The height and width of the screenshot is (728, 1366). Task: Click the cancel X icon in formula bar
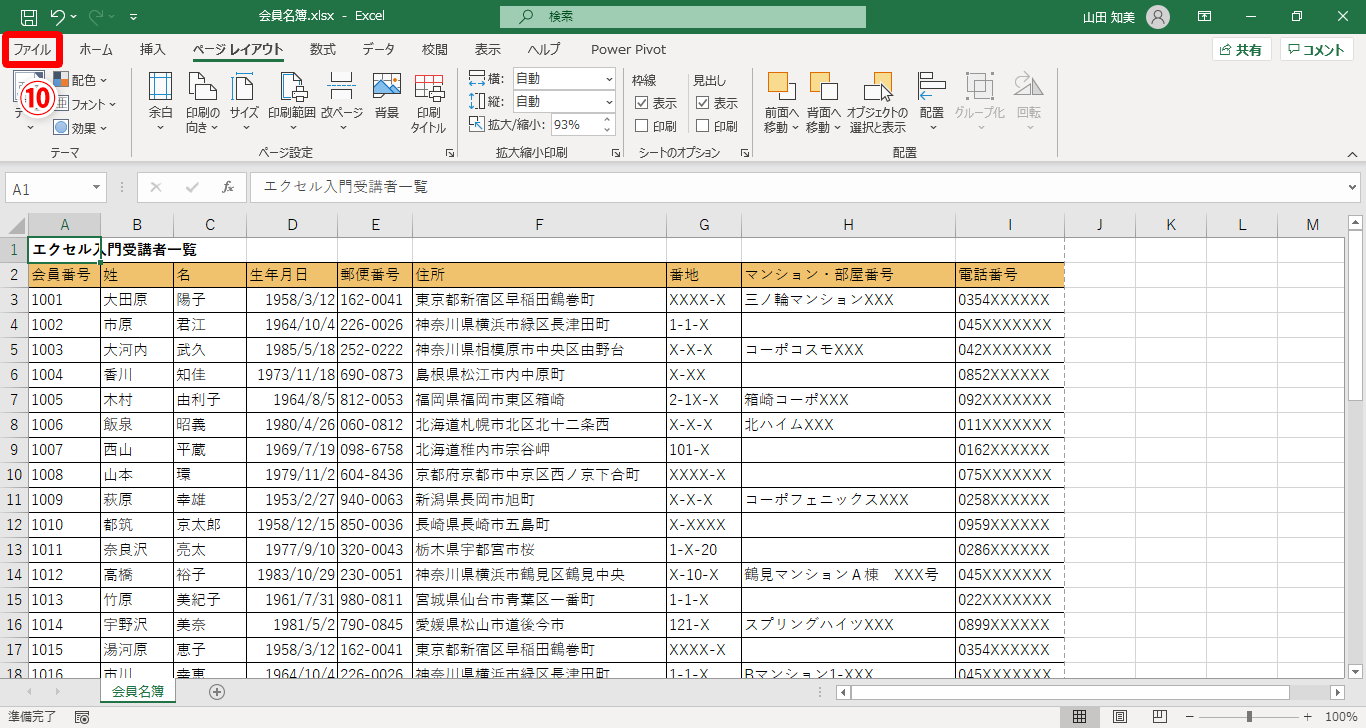(156, 187)
